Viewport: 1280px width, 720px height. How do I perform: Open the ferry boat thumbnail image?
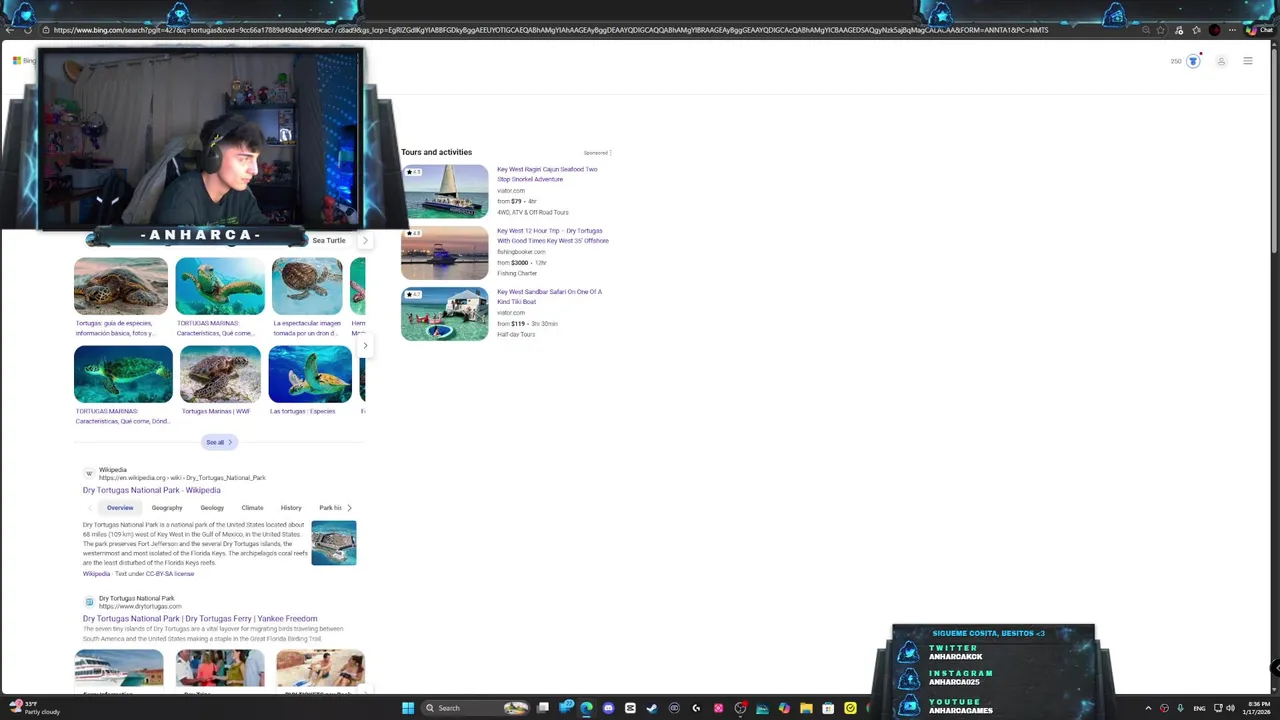[119, 668]
